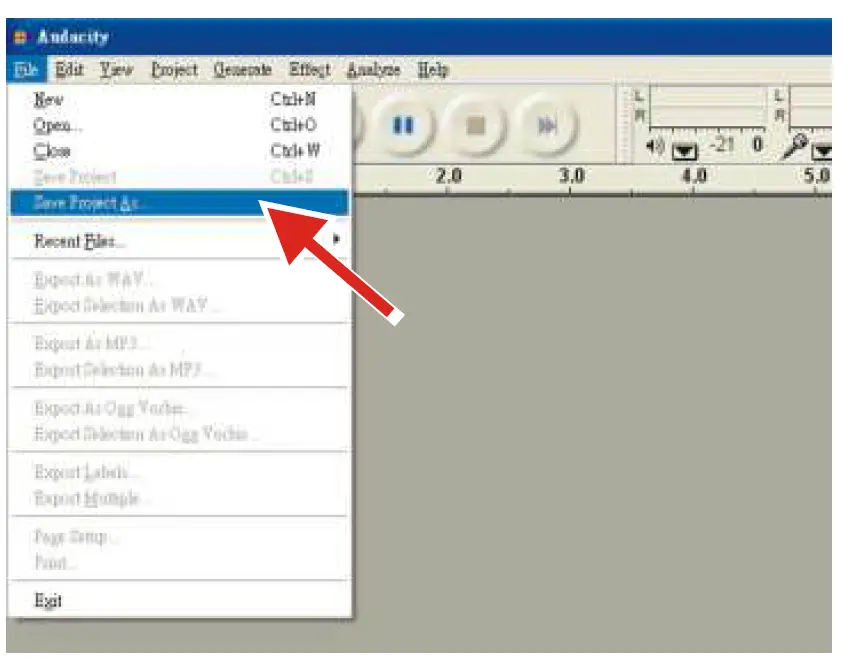851x660 pixels.
Task: Click the Audacity title bar icon
Action: click(x=20, y=37)
